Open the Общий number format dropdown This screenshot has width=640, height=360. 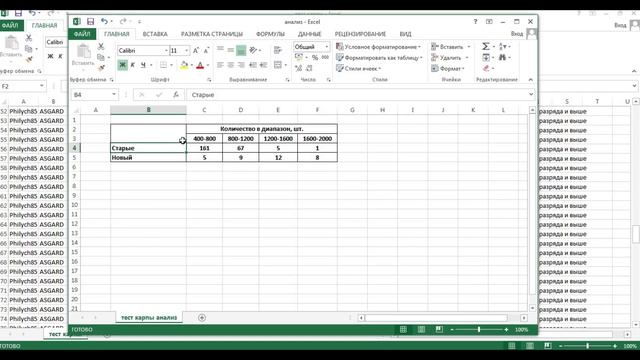tap(326, 47)
